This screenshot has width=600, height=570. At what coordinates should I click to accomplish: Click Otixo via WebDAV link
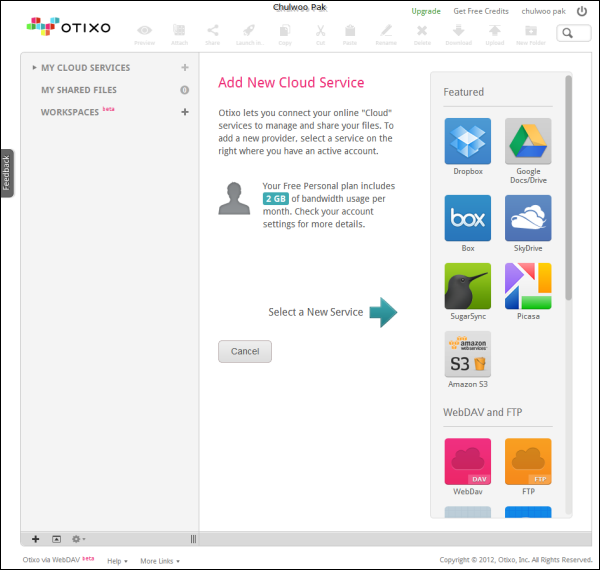pos(51,560)
